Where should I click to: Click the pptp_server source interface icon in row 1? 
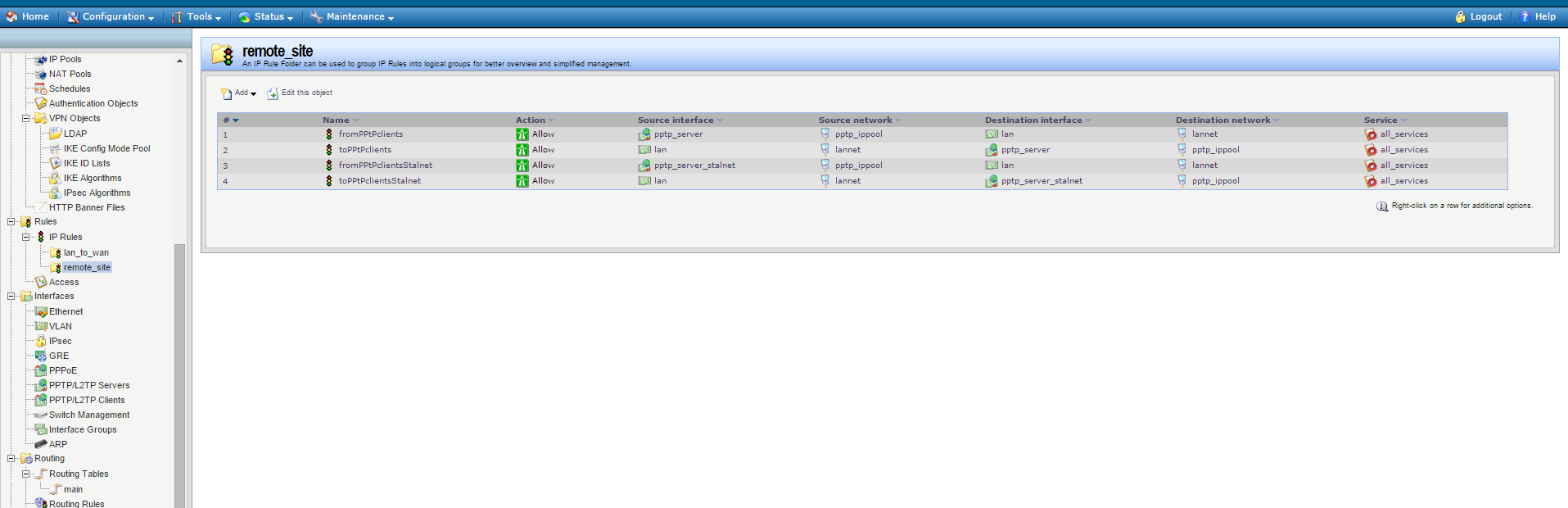coord(644,134)
